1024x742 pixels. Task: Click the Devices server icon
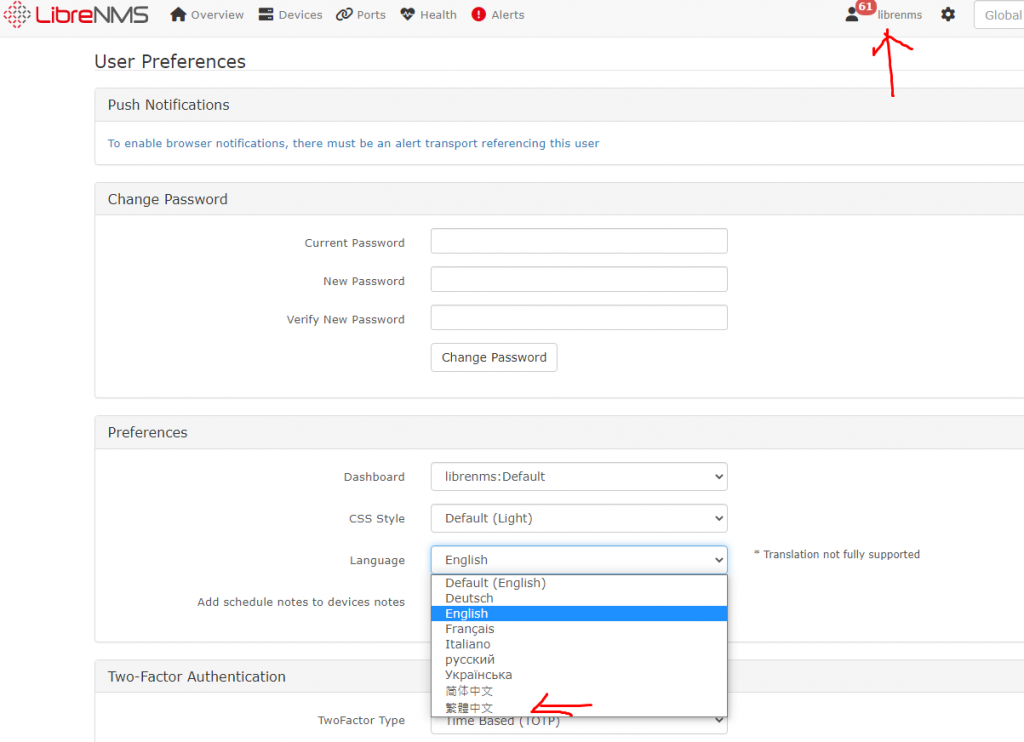point(266,14)
